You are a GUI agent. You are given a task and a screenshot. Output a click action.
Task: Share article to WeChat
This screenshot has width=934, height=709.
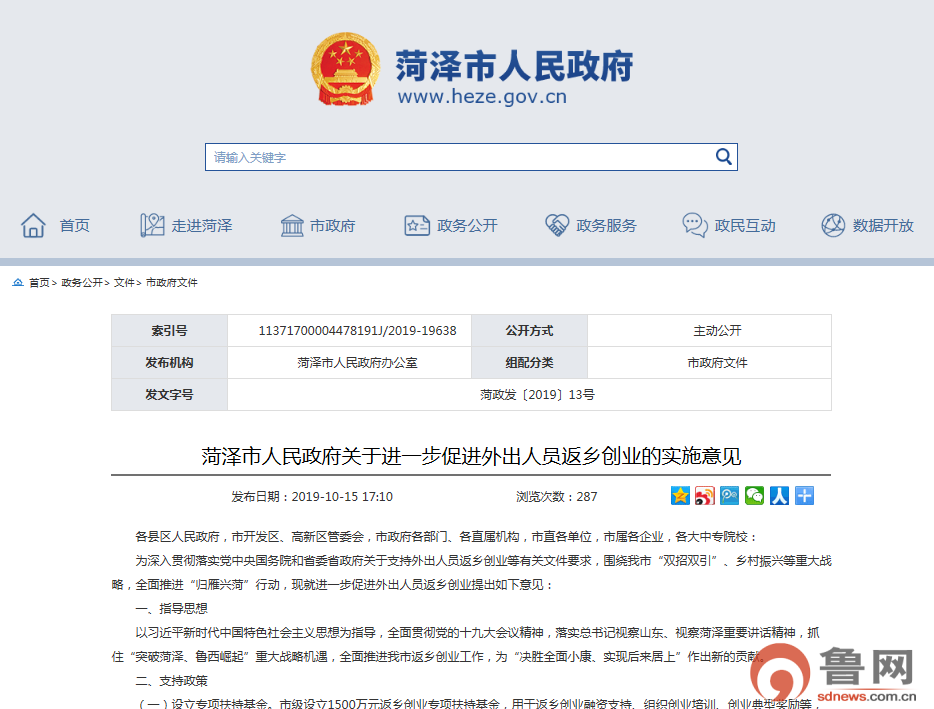(x=755, y=496)
